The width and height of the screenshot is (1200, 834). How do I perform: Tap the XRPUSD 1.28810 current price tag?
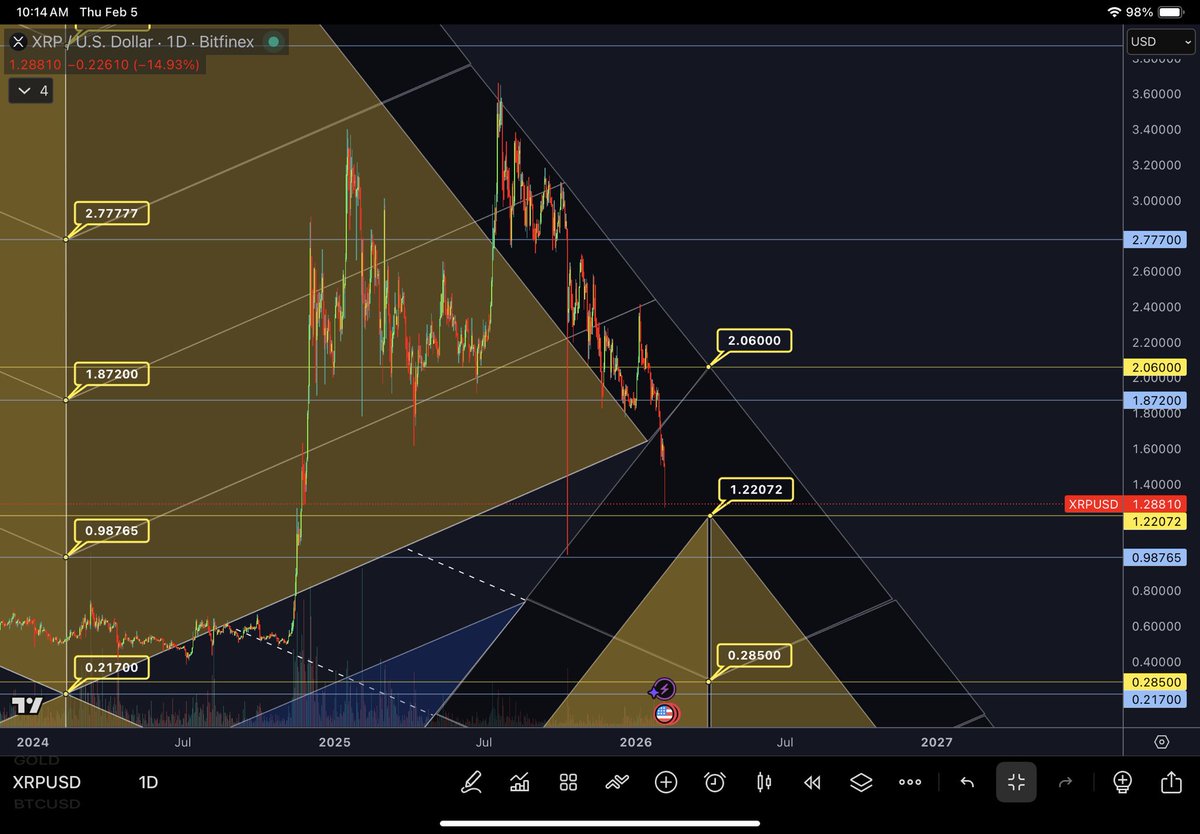pos(1124,504)
